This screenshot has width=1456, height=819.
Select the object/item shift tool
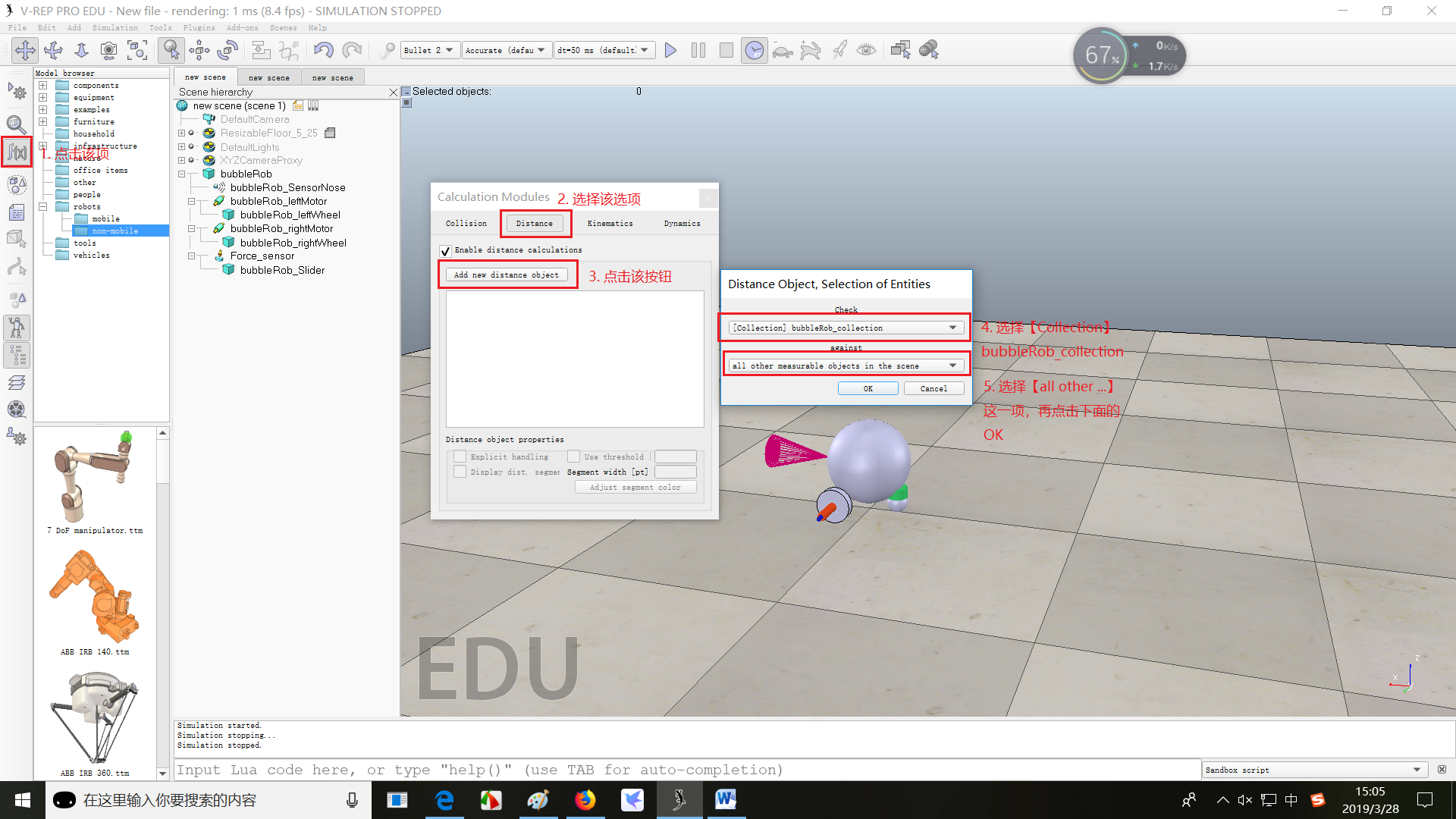tap(199, 50)
